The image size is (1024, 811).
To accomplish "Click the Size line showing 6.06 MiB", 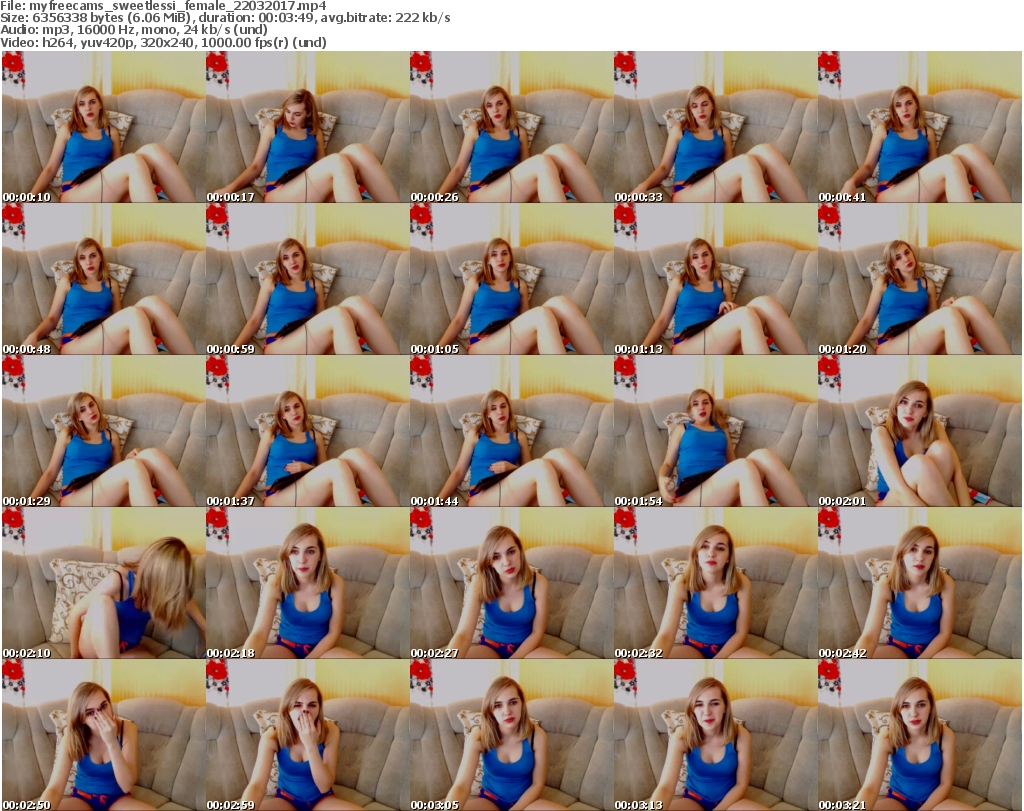I will click(225, 18).
